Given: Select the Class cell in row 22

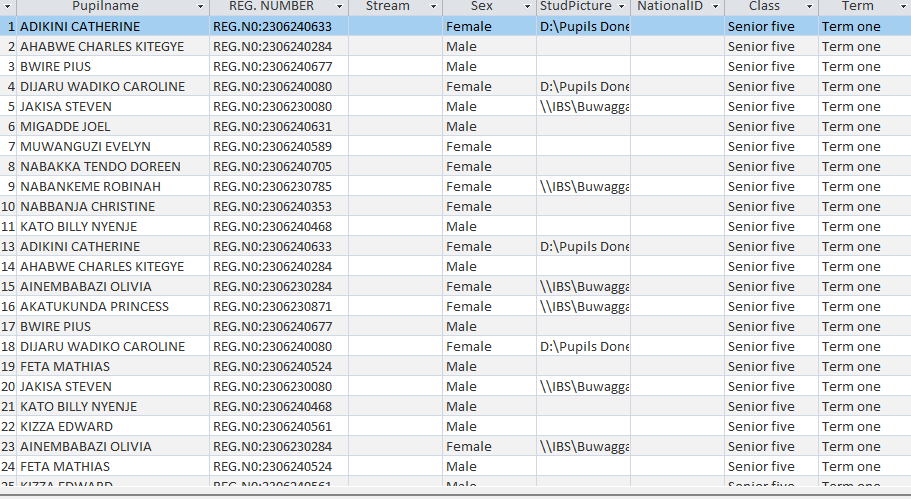Looking at the screenshot, I should (770, 427).
